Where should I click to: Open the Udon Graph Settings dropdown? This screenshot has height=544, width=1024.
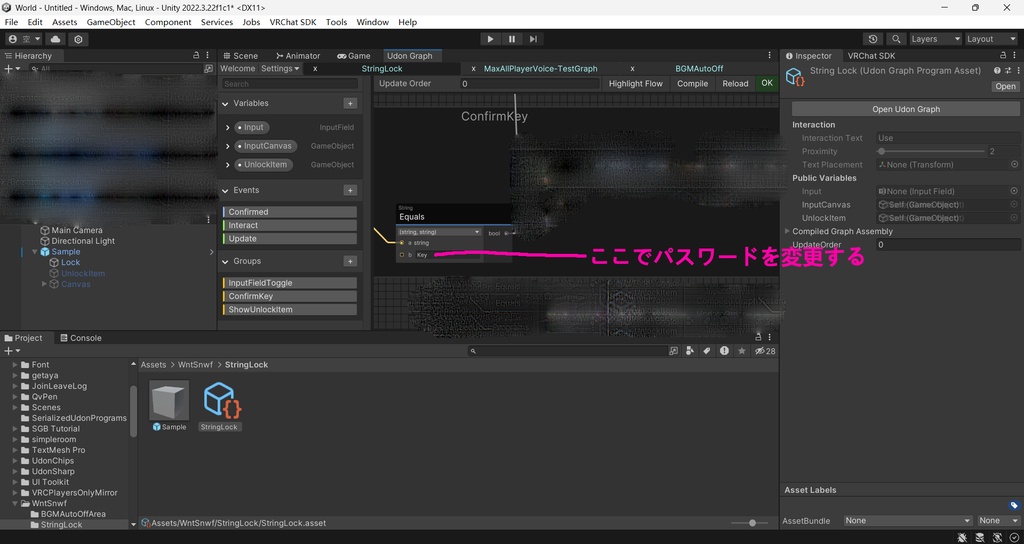pos(280,69)
